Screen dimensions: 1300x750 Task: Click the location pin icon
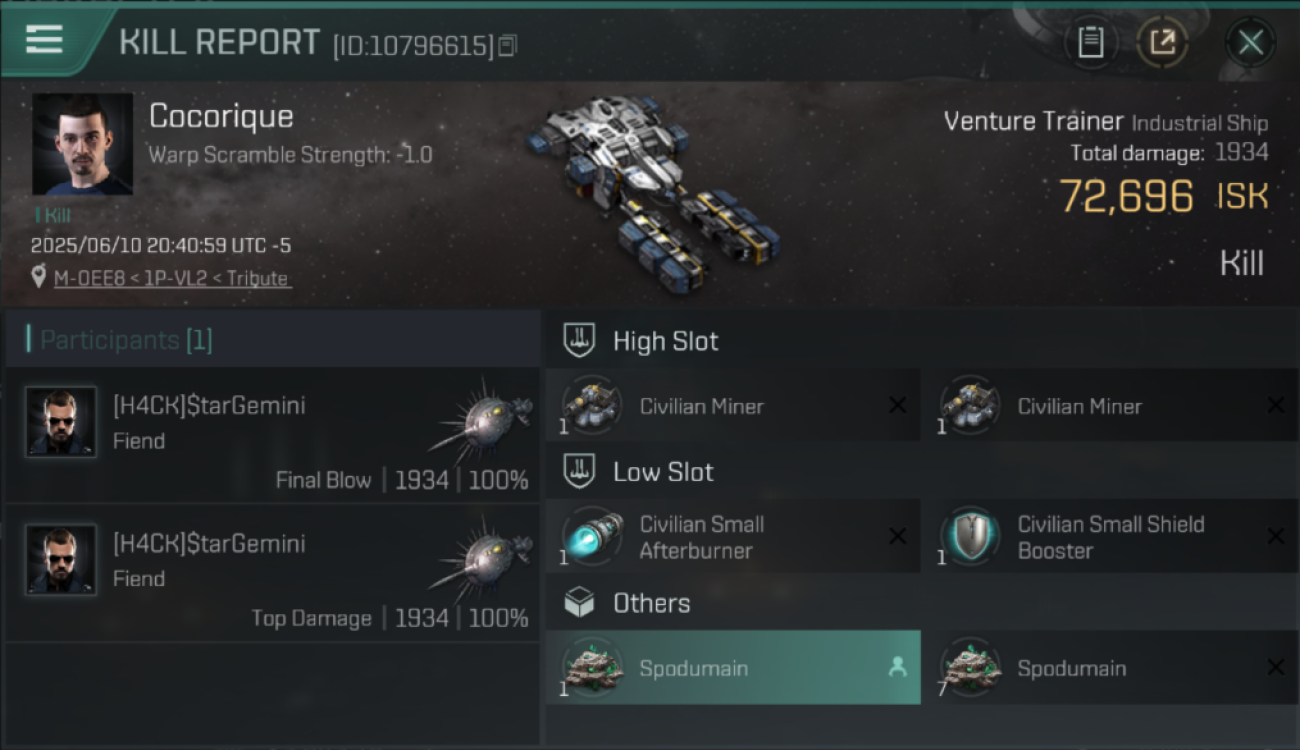tap(39, 277)
